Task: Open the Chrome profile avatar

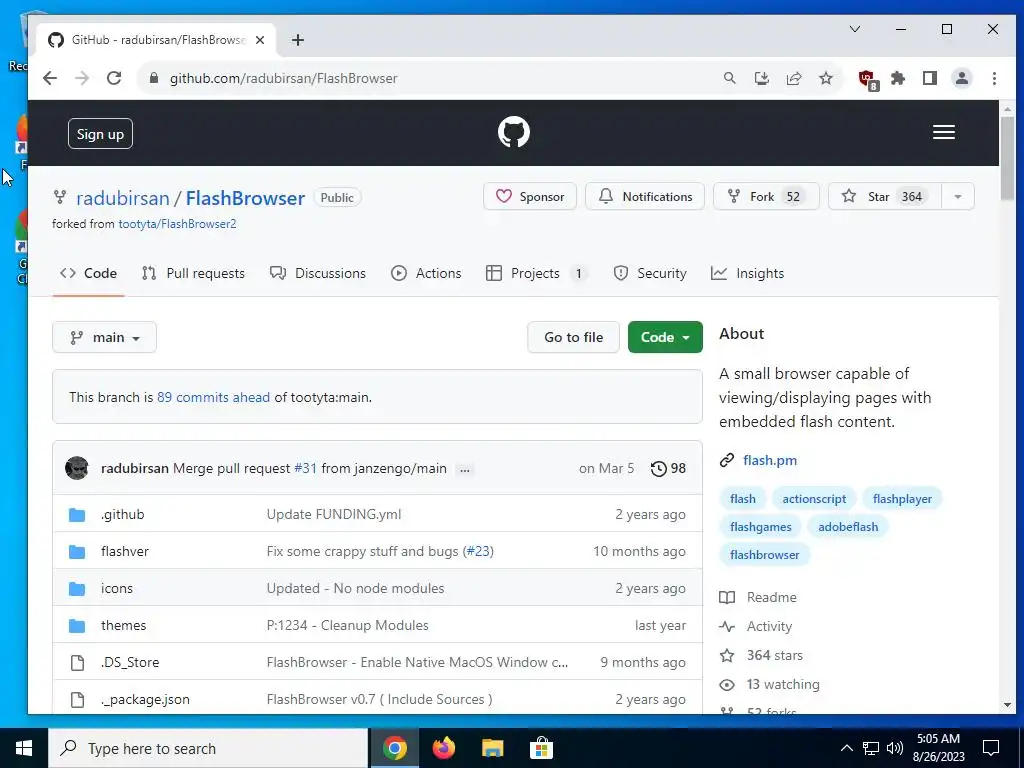Action: pyautogui.click(x=961, y=78)
